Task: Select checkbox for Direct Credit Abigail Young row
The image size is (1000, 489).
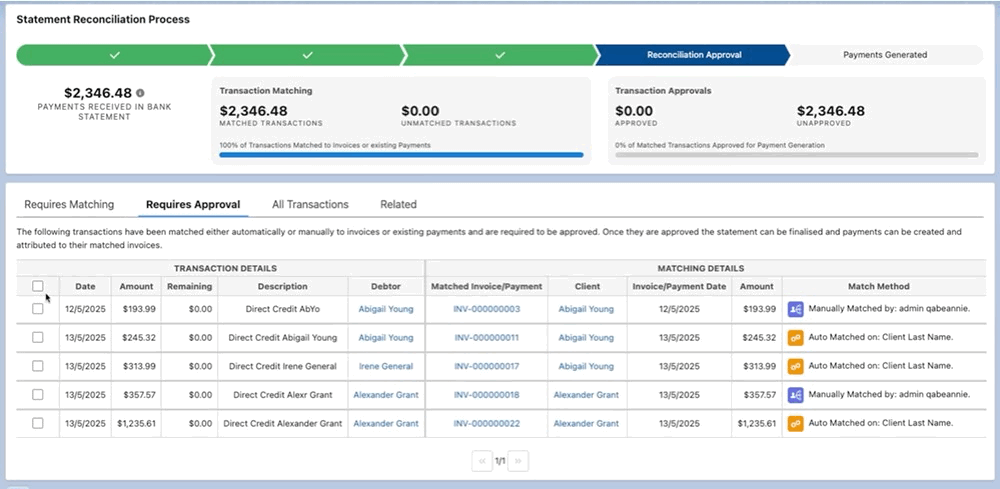Action: click(x=38, y=337)
